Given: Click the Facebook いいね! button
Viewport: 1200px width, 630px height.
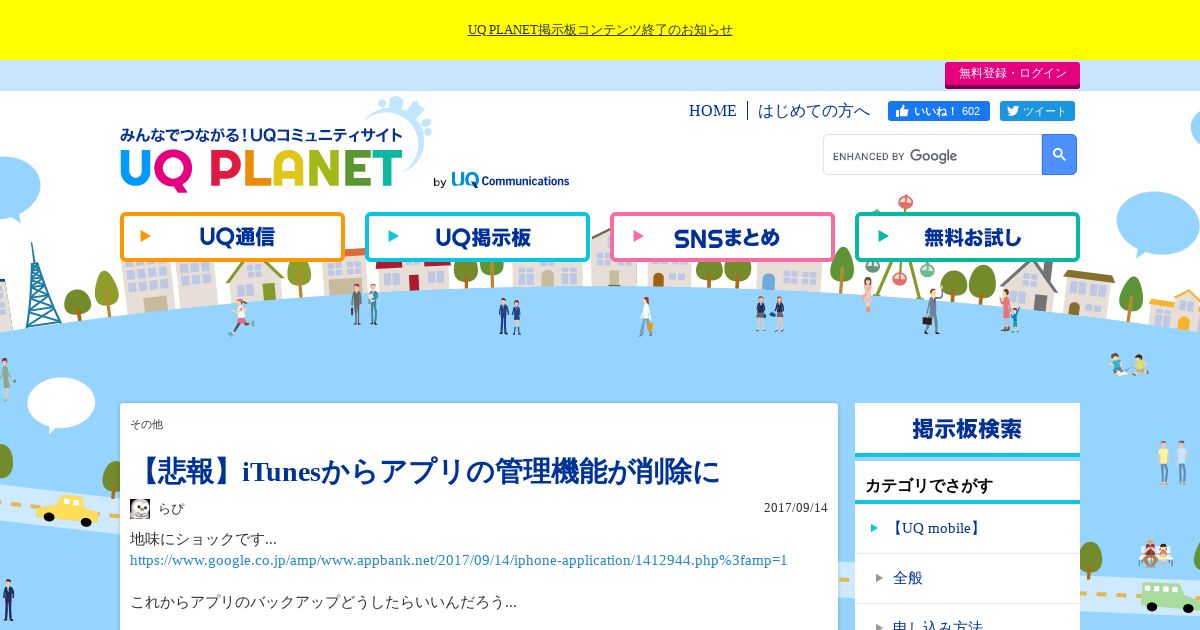Looking at the screenshot, I should 939,111.
